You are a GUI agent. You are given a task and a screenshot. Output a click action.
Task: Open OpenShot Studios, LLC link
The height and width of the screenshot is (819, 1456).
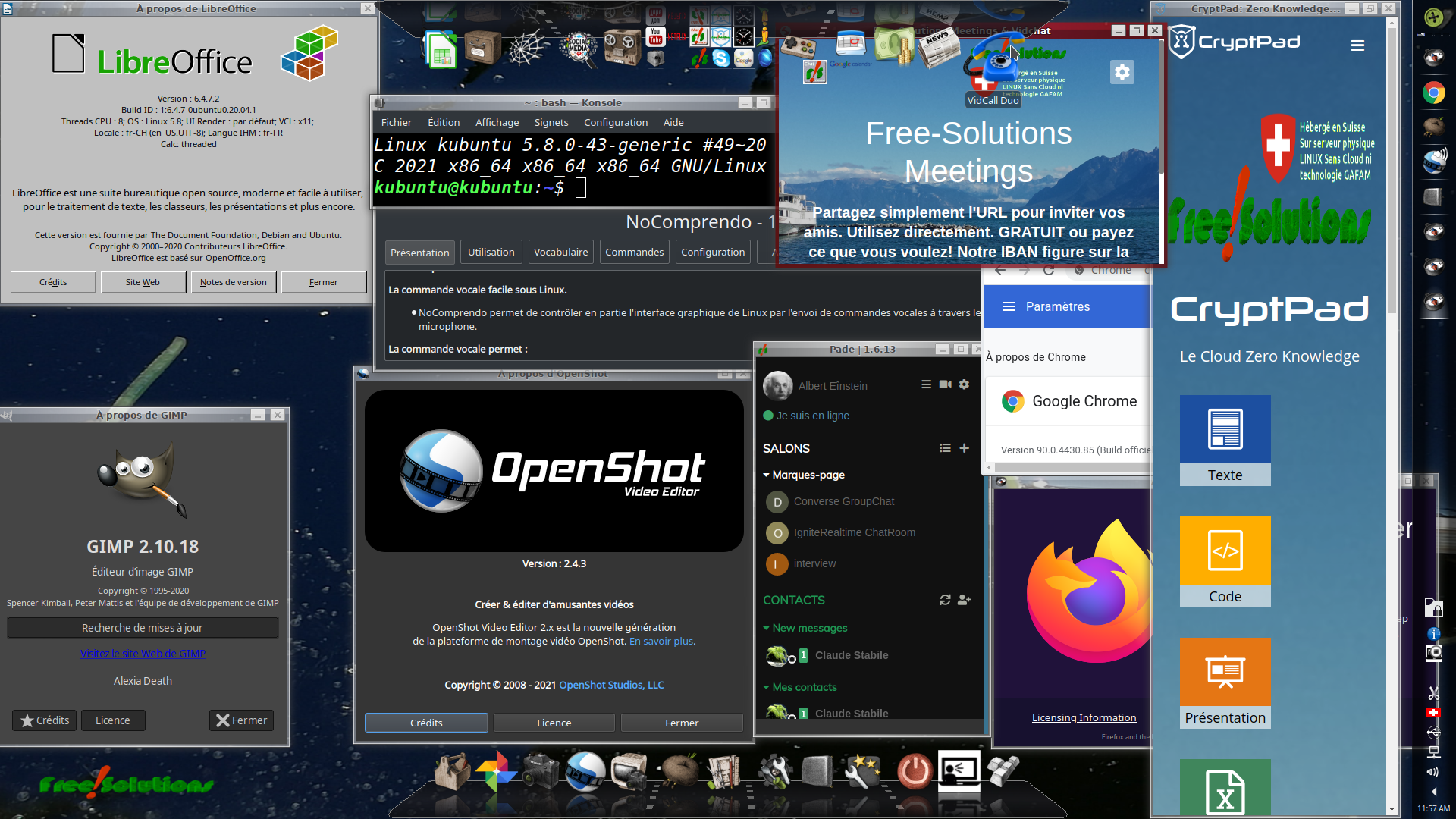611,685
